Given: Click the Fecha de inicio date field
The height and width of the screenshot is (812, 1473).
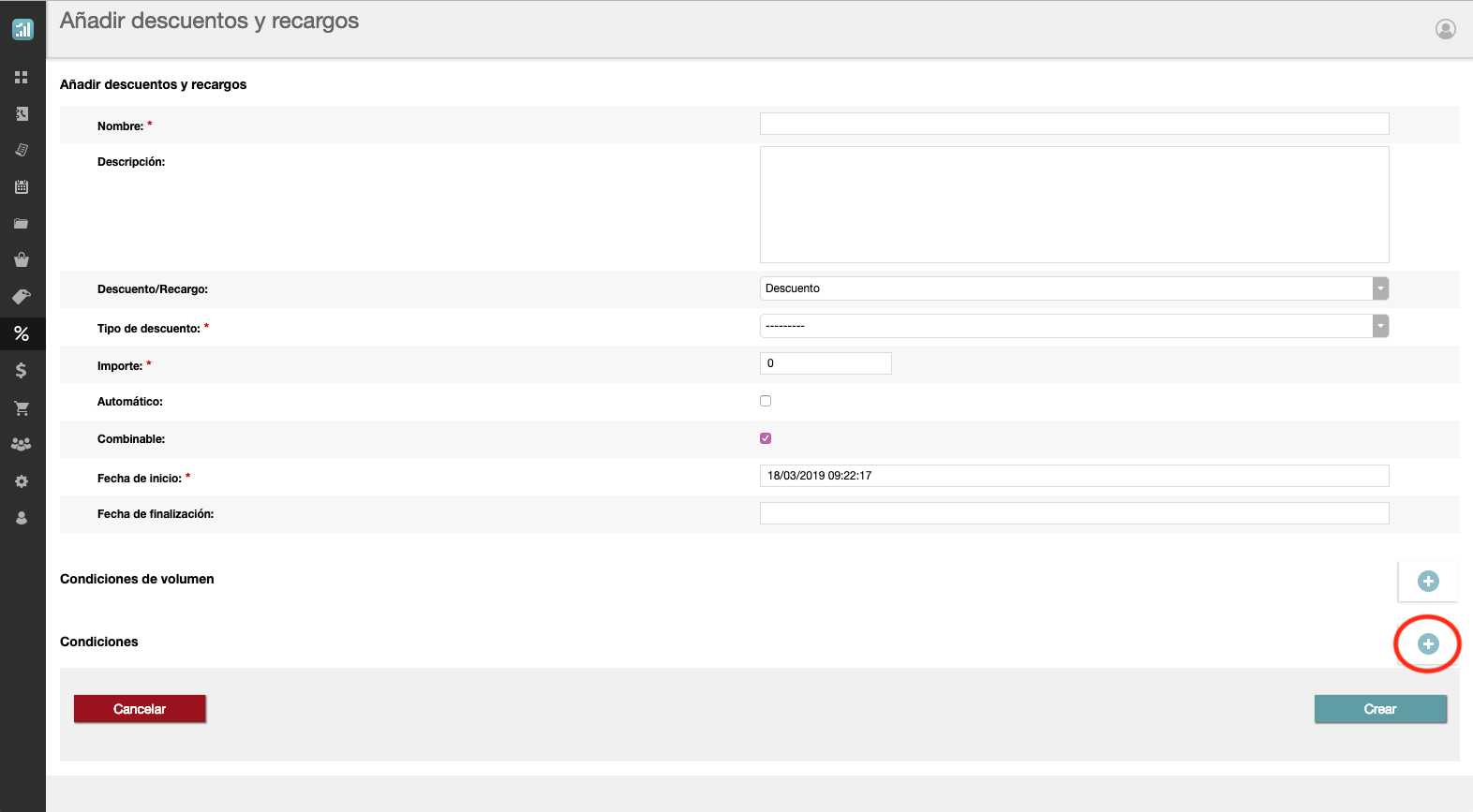Looking at the screenshot, I should 1074,476.
